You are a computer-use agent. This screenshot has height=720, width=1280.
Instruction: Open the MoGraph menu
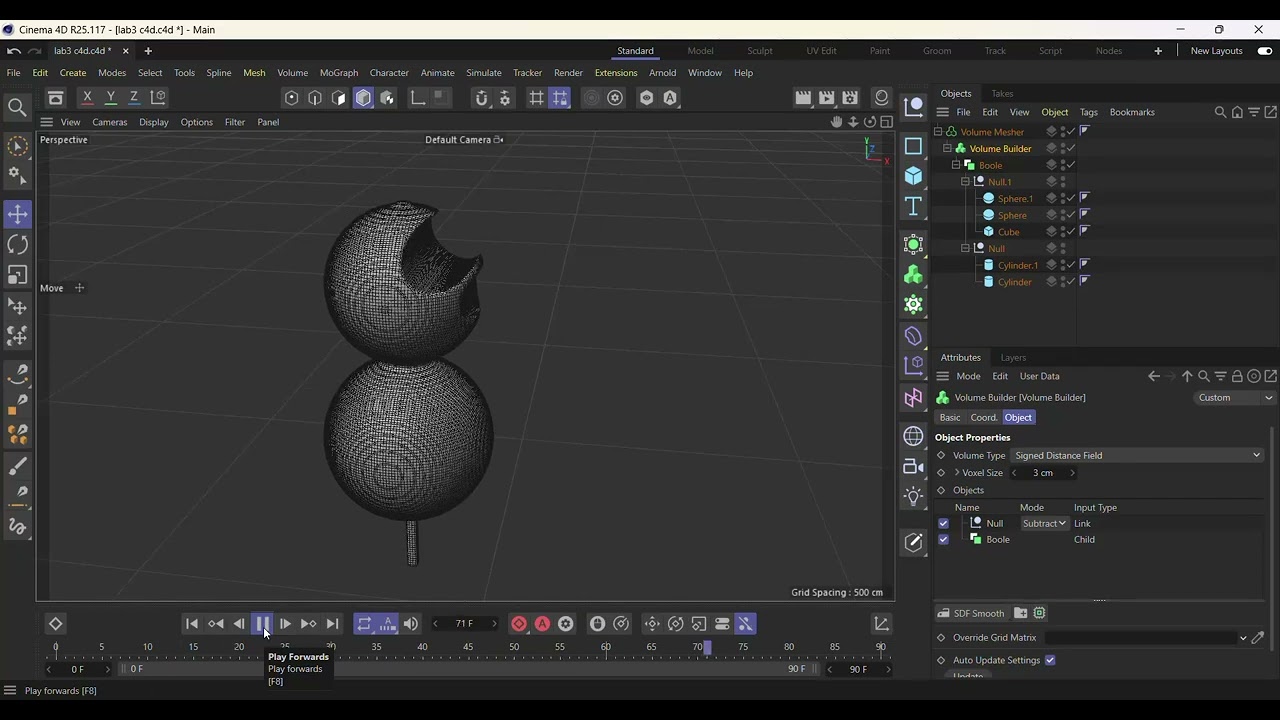(339, 73)
